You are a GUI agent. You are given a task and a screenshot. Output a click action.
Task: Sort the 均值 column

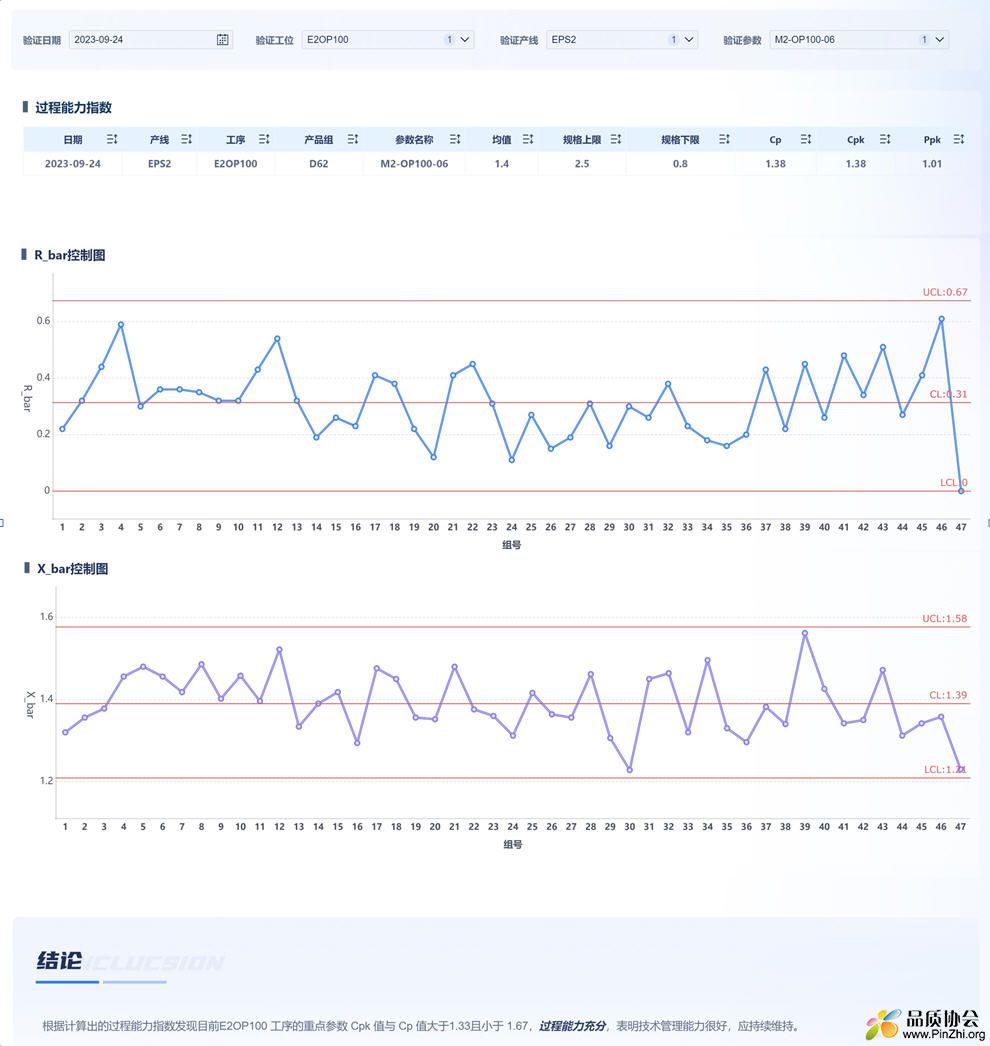coord(528,139)
